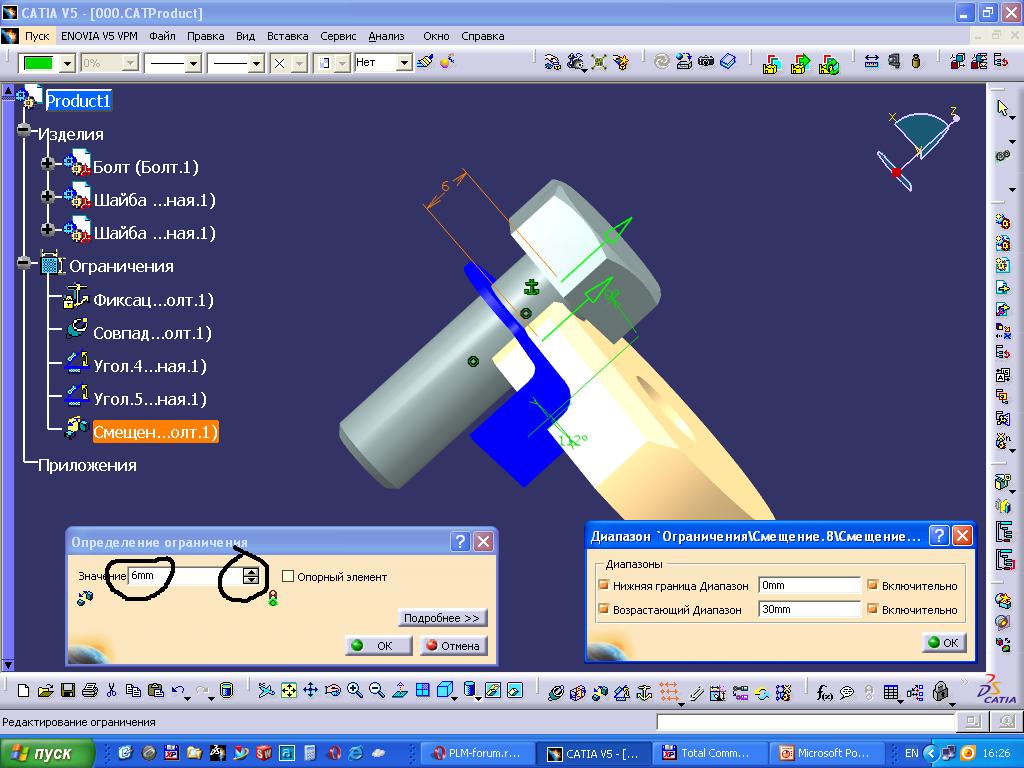The width and height of the screenshot is (1024, 768).
Task: Expand the first 'Шайба ...ная.1)' node
Action: click(x=47, y=197)
